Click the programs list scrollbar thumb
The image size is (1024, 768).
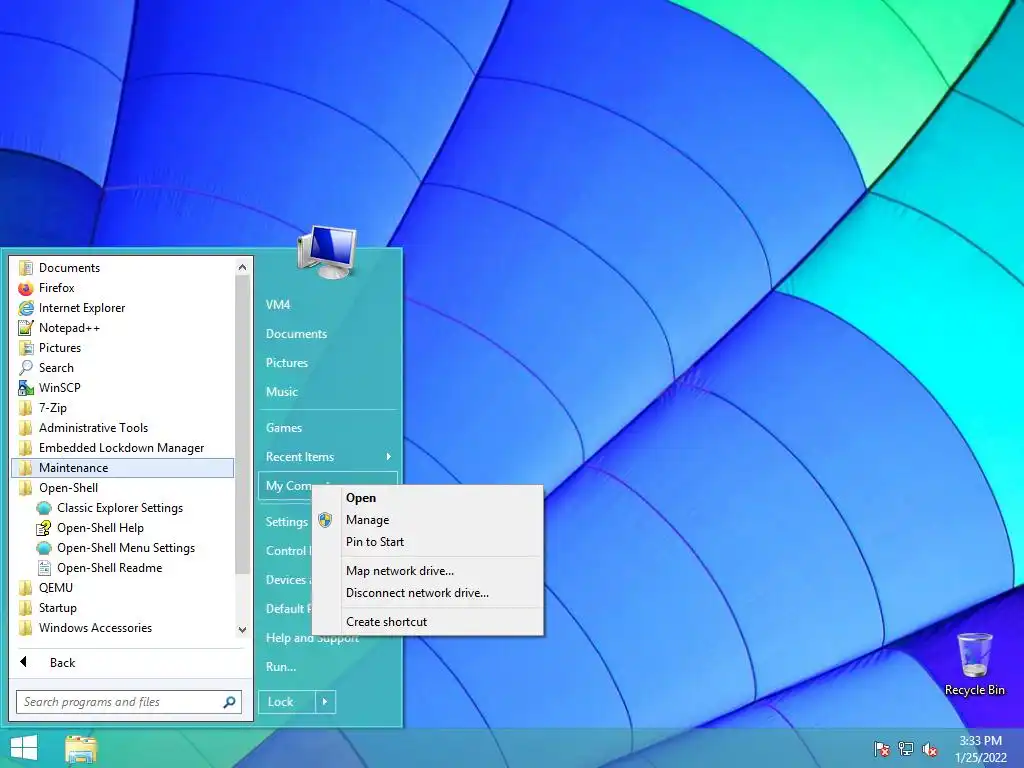(x=242, y=424)
